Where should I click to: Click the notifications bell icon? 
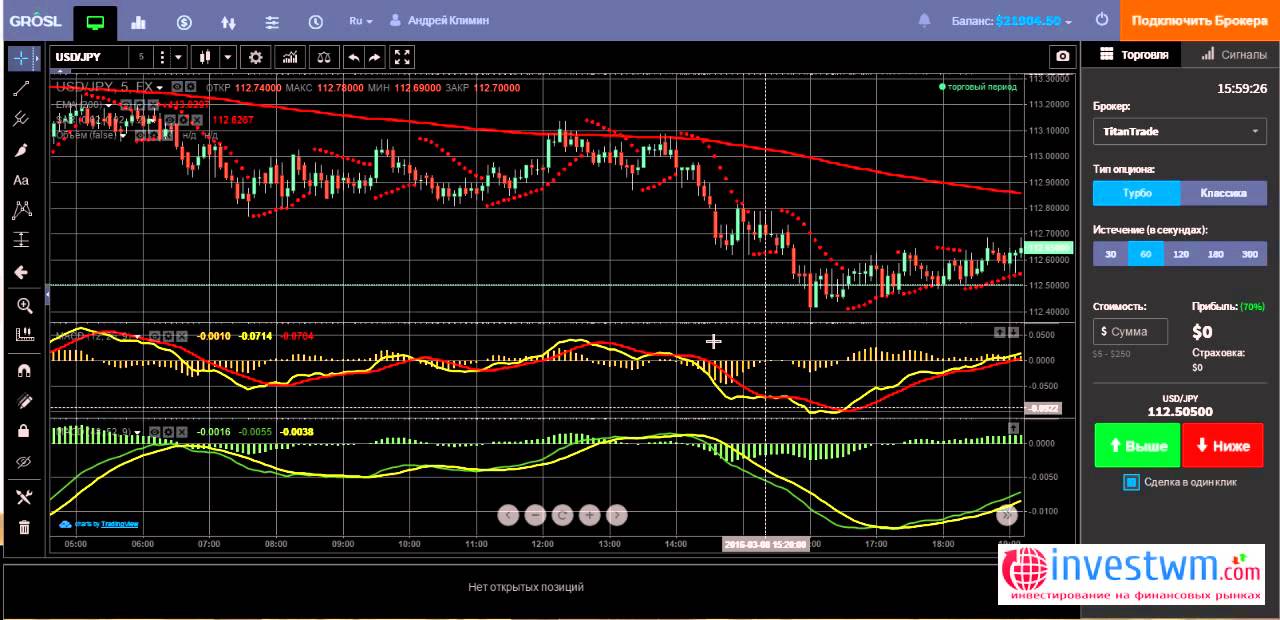pyautogui.click(x=924, y=20)
